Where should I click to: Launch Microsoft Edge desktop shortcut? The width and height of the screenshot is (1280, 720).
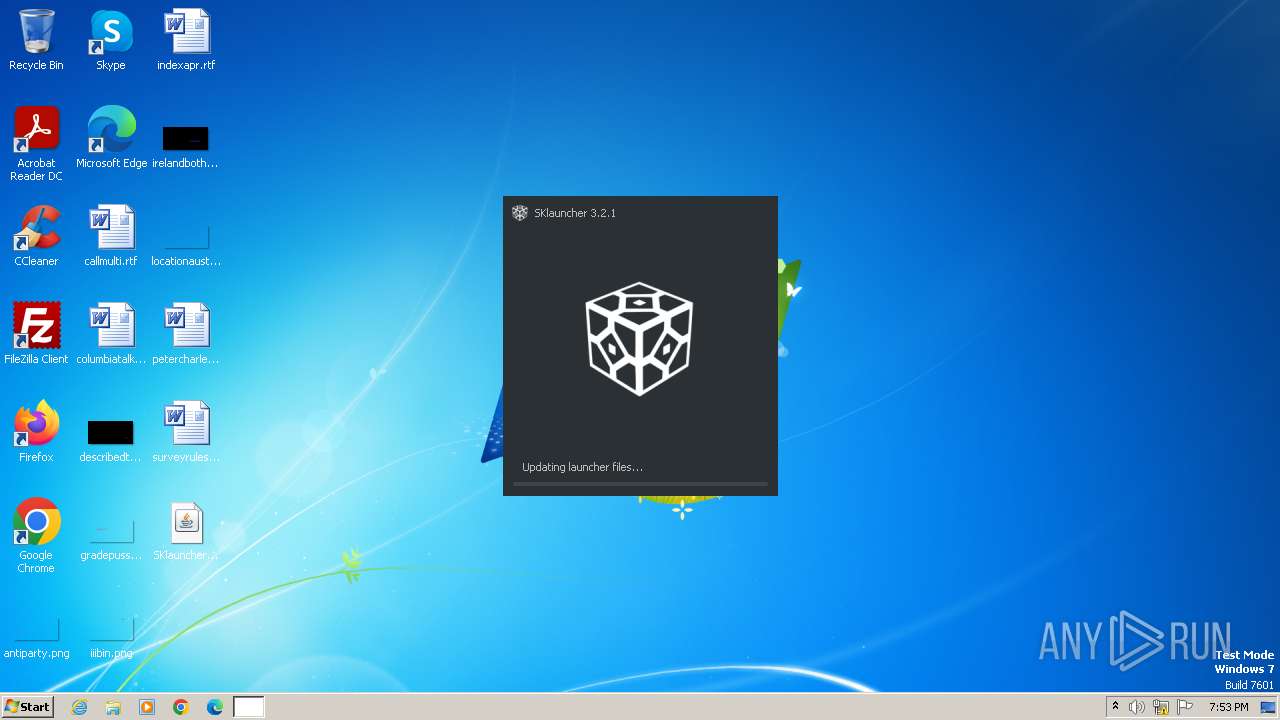(x=111, y=138)
